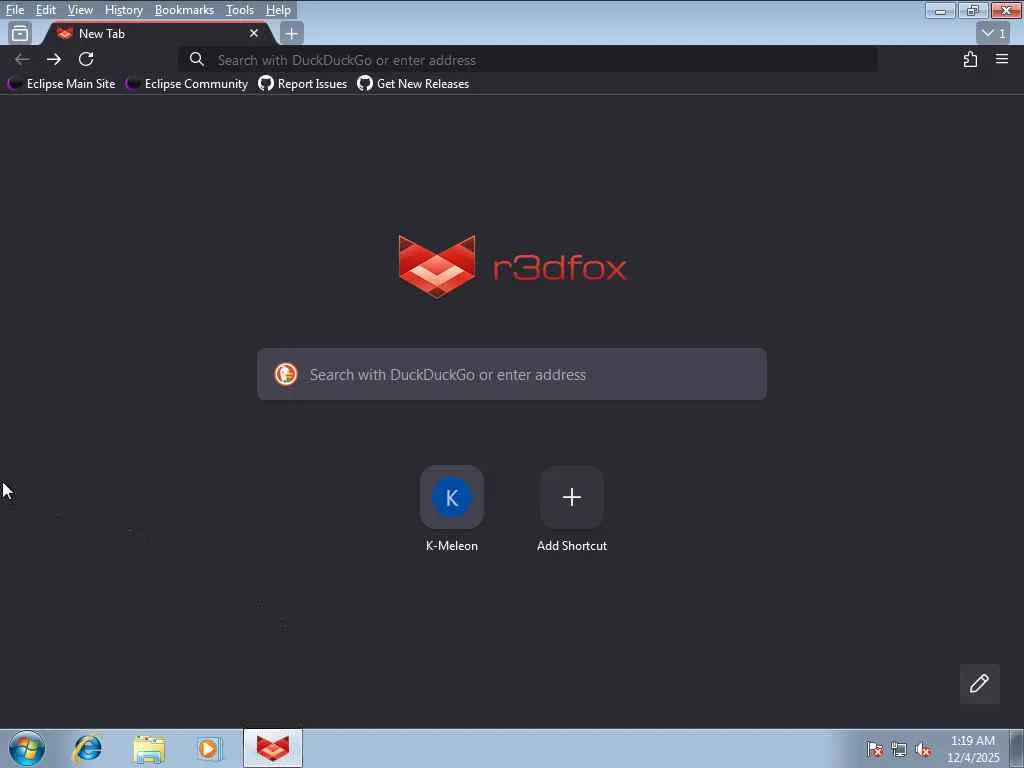Click the r3dfox taskbar button
The height and width of the screenshot is (768, 1024).
coord(273,748)
